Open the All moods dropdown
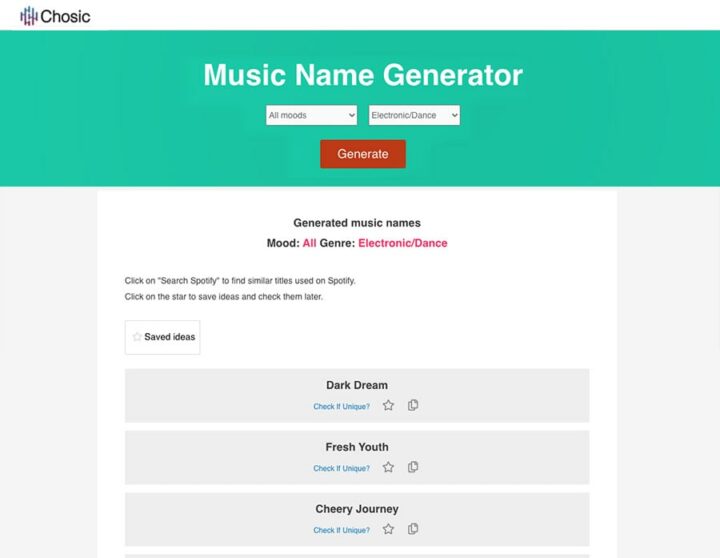The width and height of the screenshot is (720, 558). [x=311, y=116]
